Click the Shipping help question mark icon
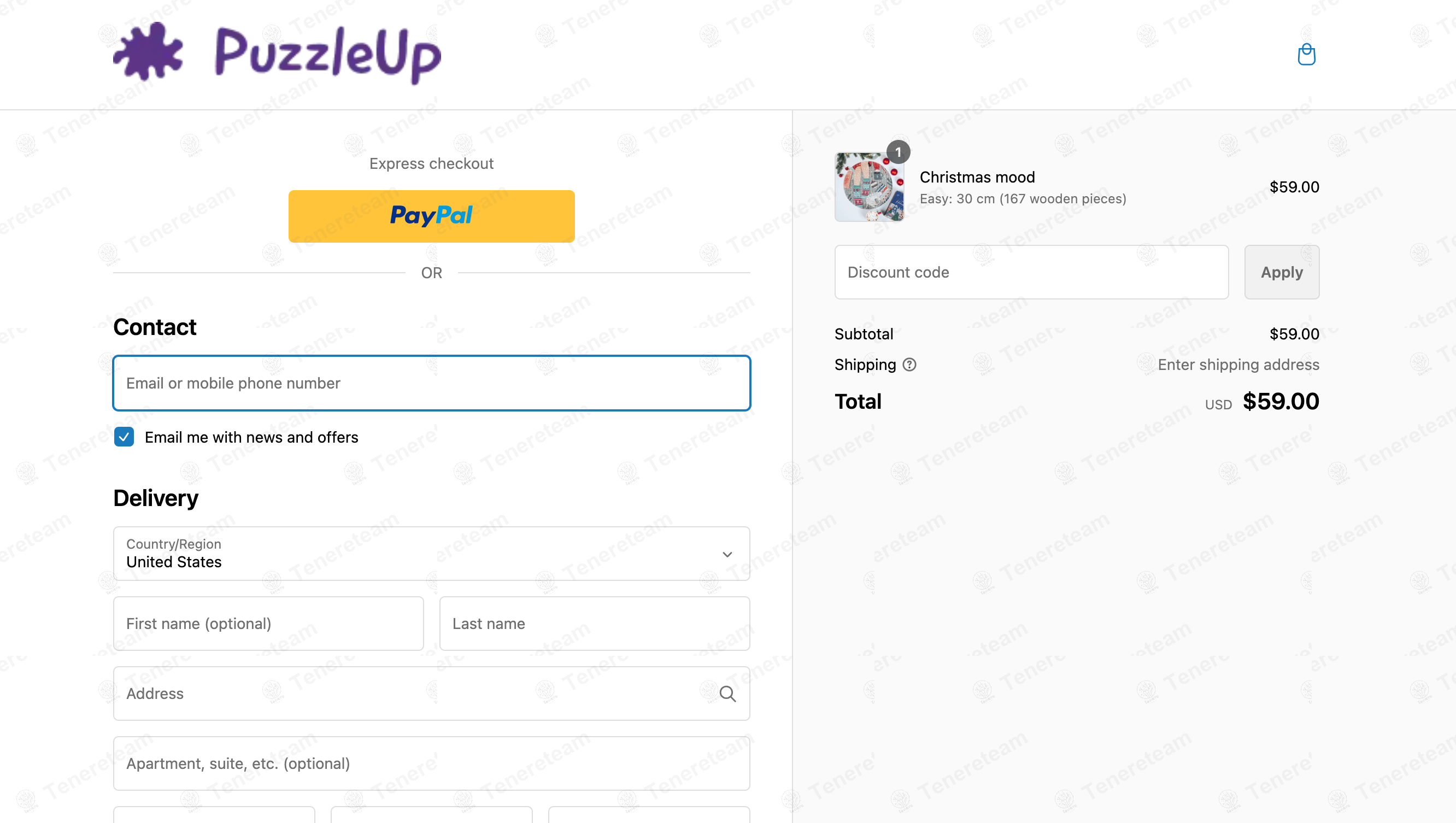Screen dimensions: 1456x823 pyautogui.click(x=909, y=365)
